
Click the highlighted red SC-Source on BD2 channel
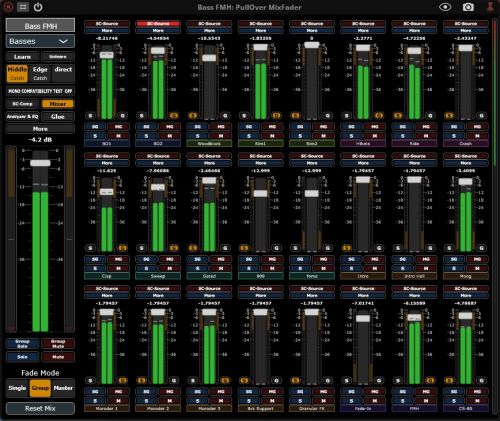158,24
